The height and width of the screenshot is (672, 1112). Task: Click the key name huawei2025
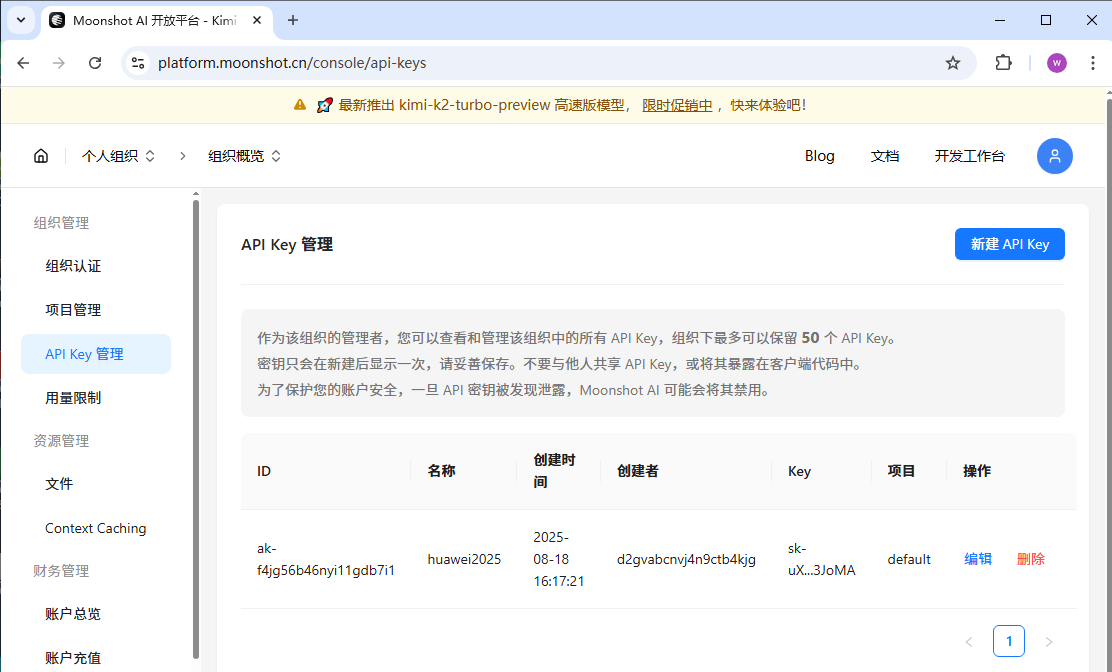point(464,559)
